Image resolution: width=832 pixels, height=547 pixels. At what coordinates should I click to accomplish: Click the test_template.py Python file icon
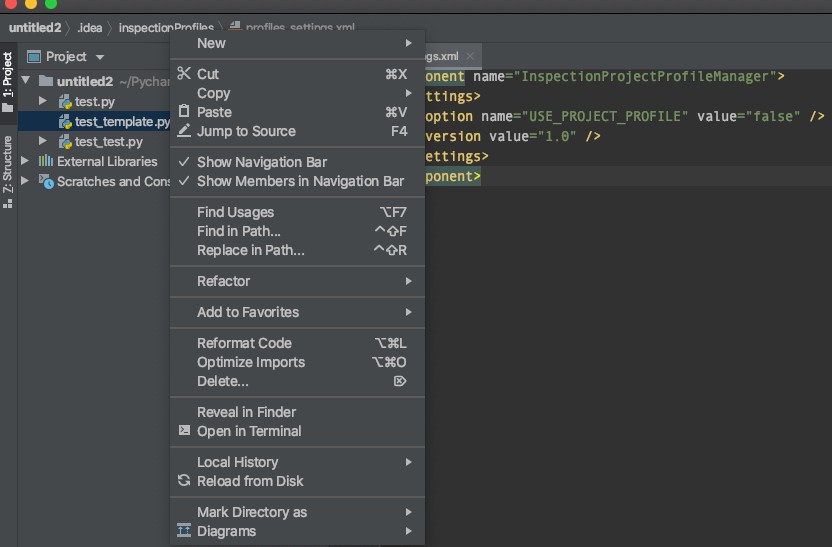click(x=65, y=121)
